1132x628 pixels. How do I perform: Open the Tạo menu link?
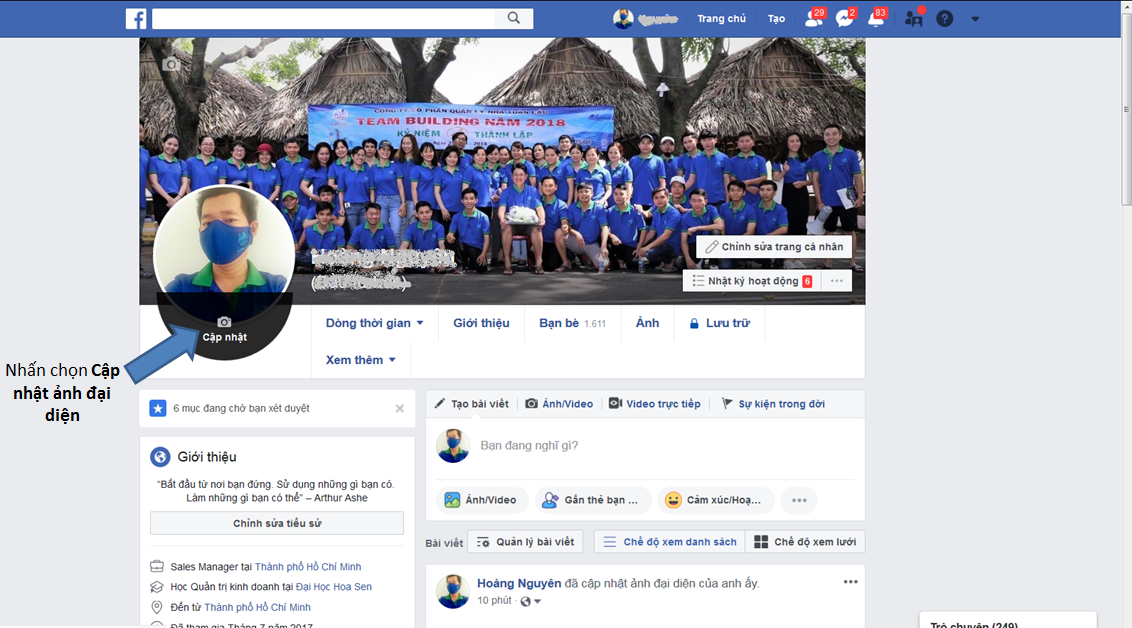tap(776, 19)
